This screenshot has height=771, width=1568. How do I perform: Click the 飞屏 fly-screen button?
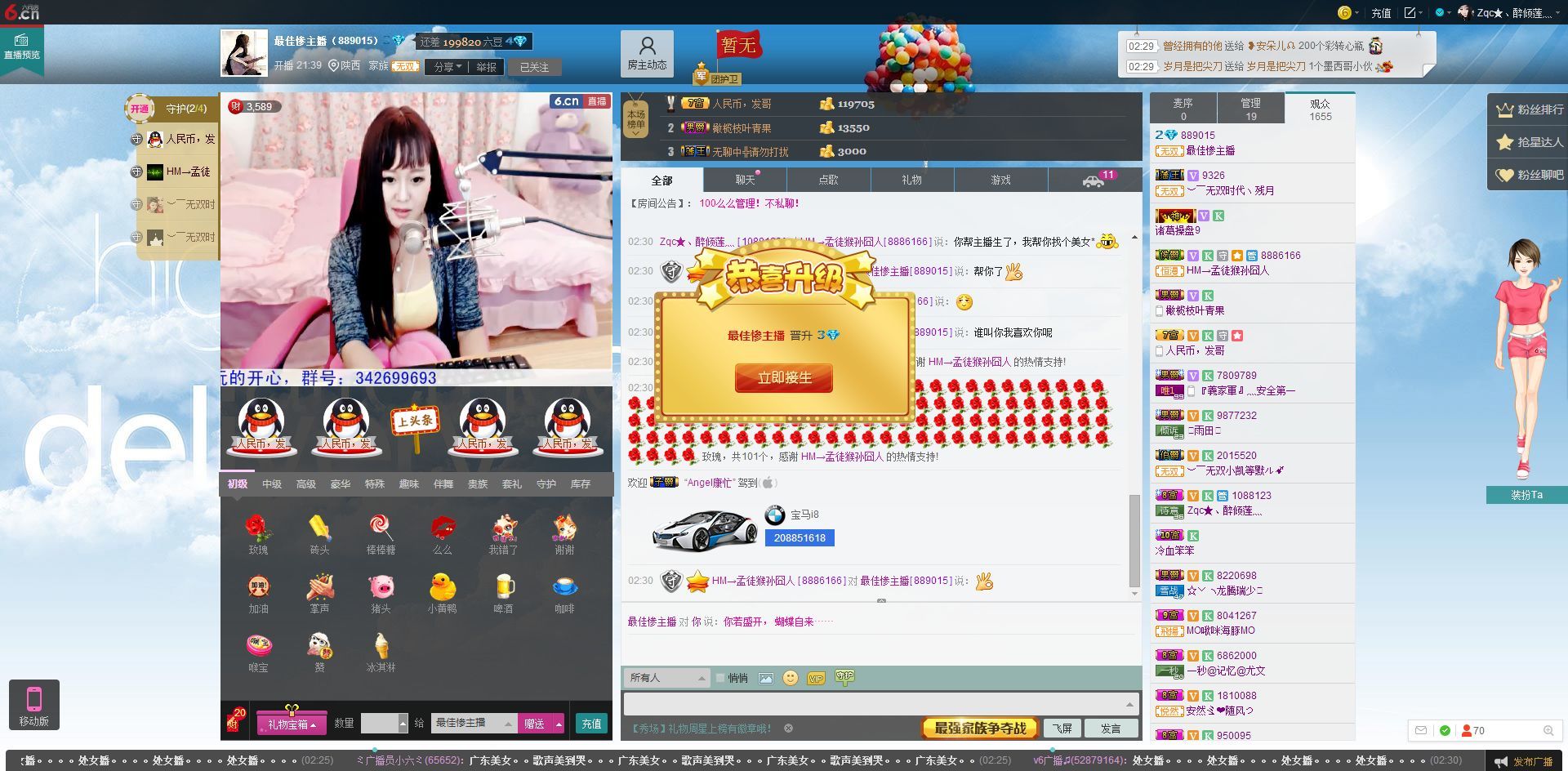click(1062, 729)
